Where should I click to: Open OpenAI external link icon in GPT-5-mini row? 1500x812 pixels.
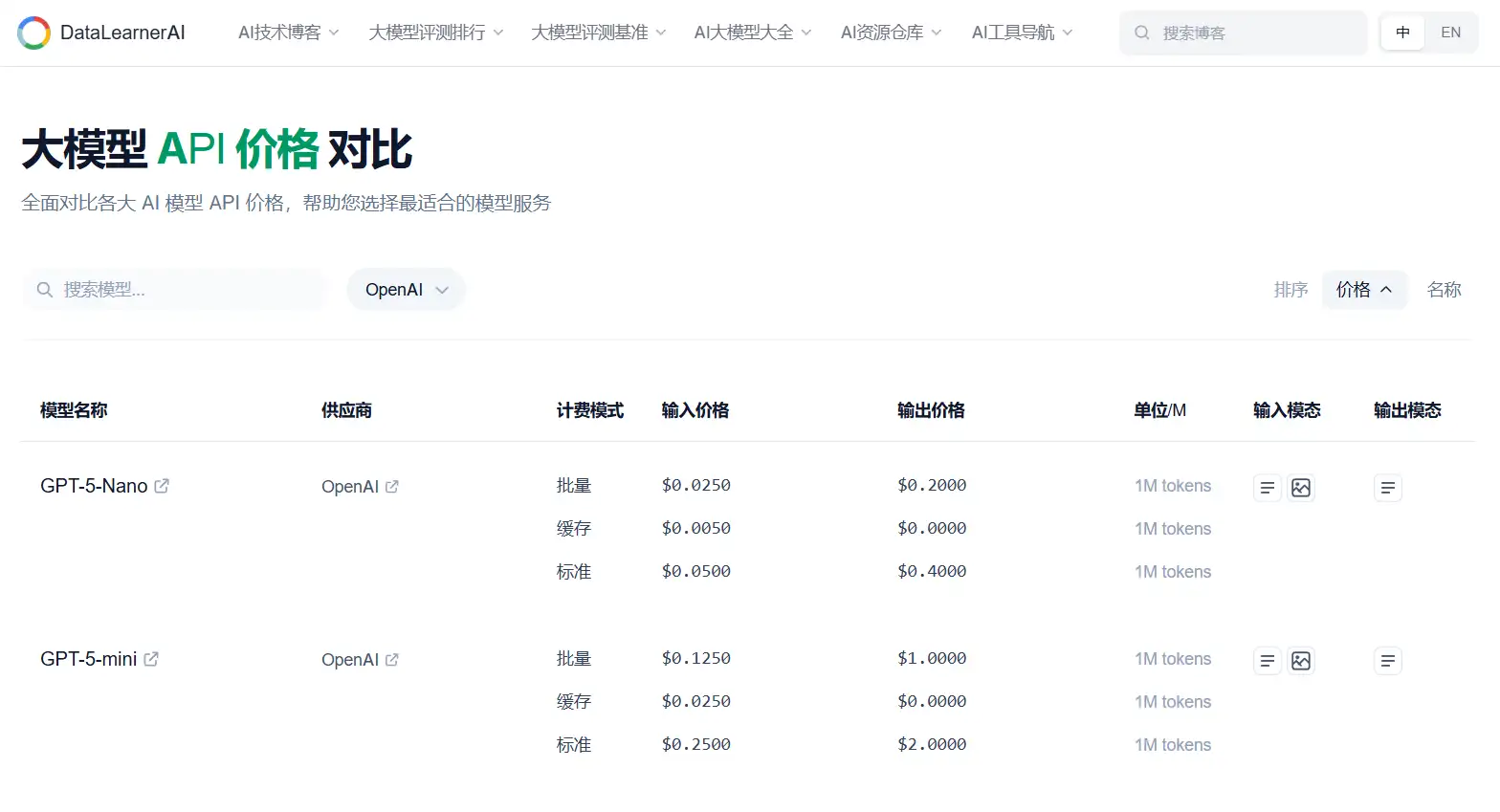point(391,660)
